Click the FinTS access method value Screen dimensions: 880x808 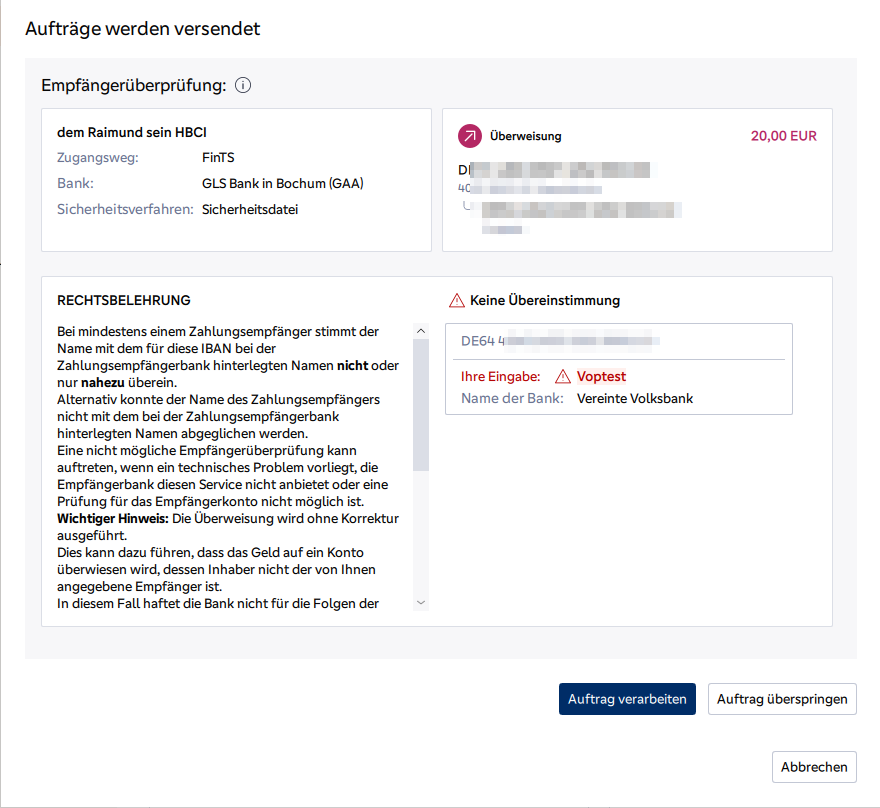click(x=218, y=158)
